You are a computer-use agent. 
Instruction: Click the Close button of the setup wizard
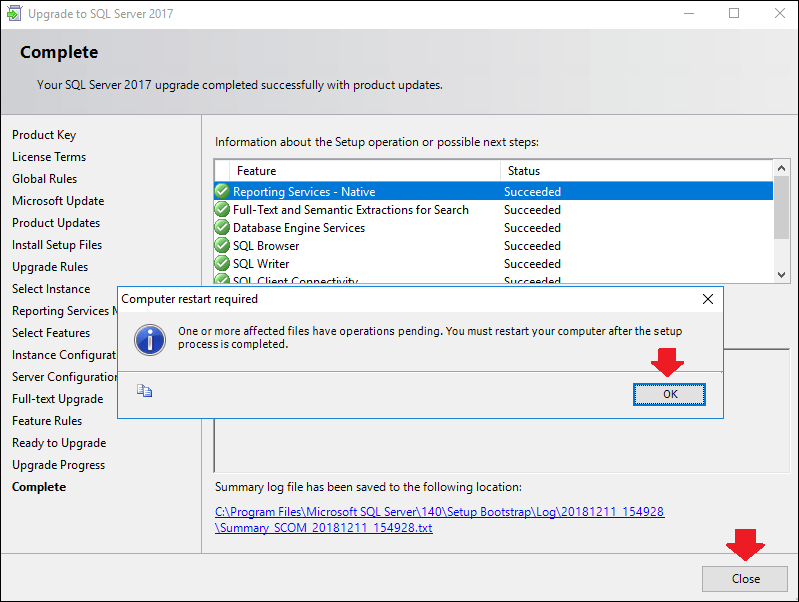(744, 579)
